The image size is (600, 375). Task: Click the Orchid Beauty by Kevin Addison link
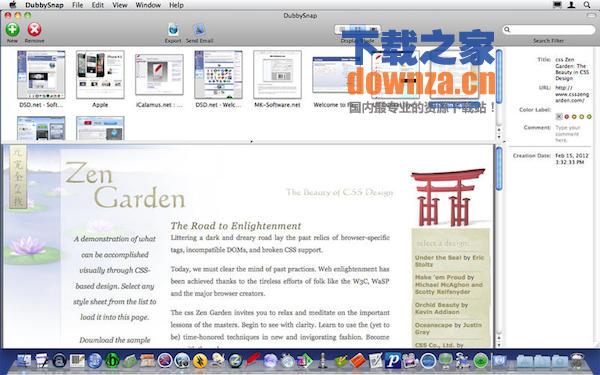442,308
